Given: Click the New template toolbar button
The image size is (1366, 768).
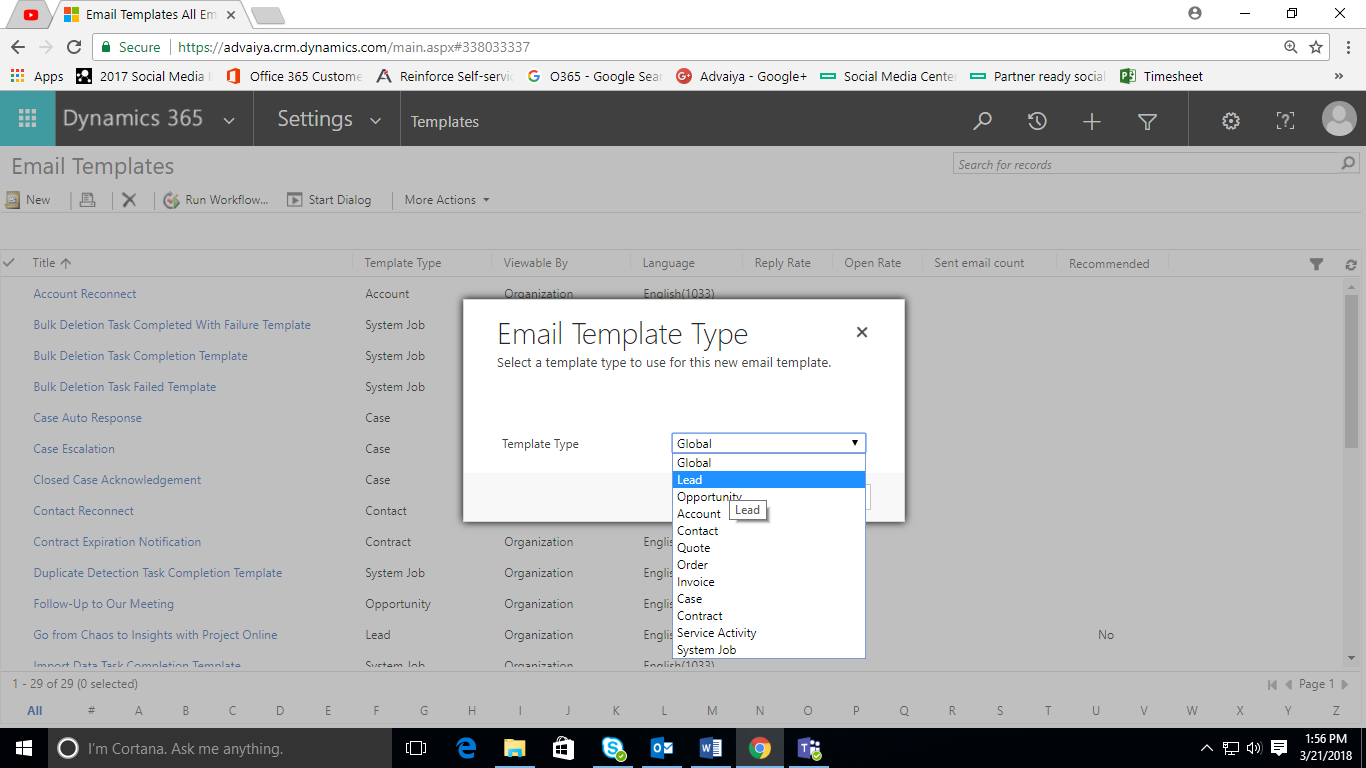Looking at the screenshot, I should pos(28,200).
